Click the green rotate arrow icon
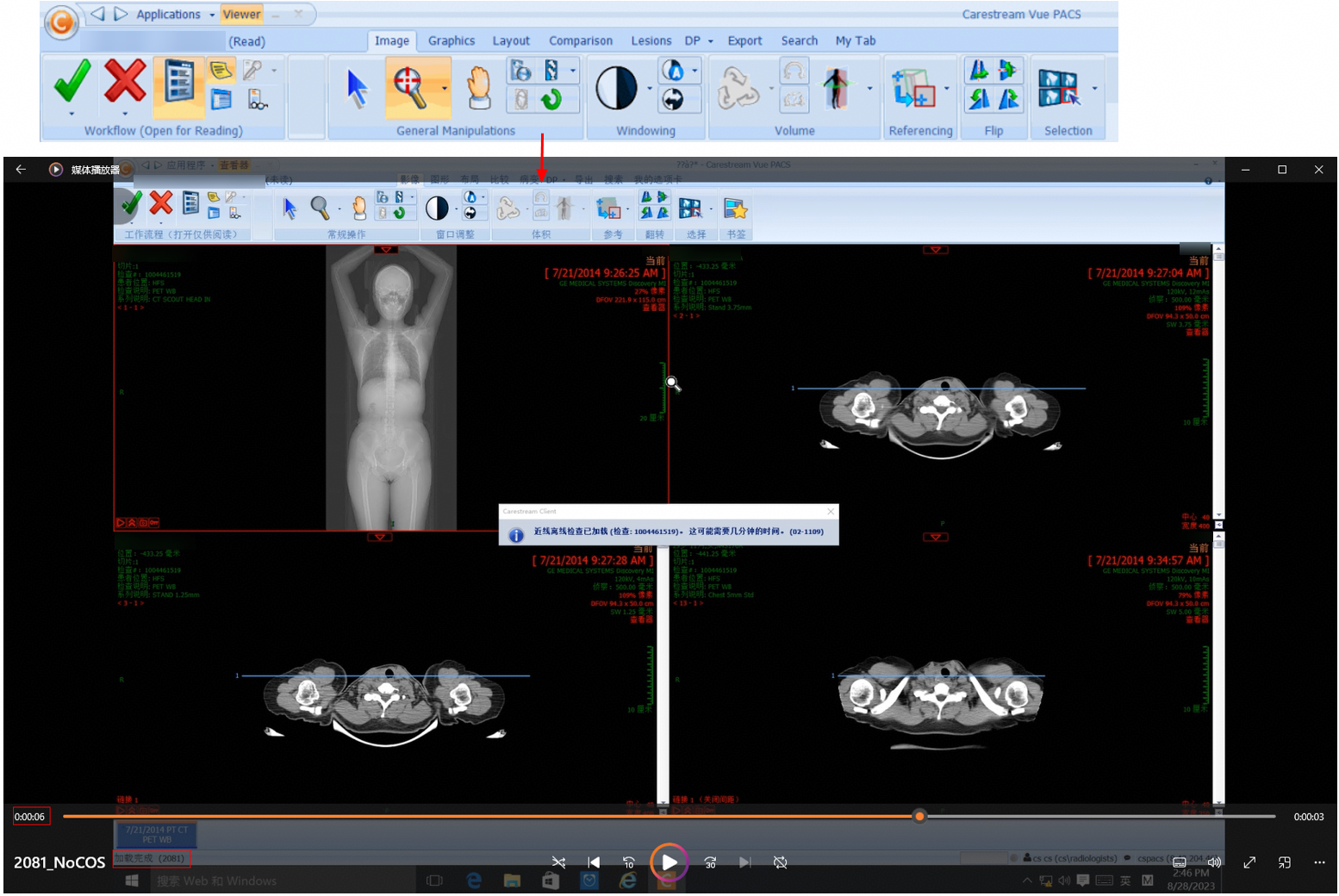 point(551,100)
